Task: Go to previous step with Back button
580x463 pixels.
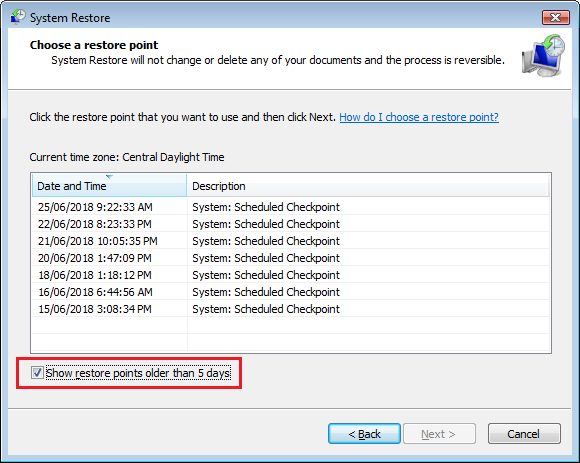Action: point(364,433)
